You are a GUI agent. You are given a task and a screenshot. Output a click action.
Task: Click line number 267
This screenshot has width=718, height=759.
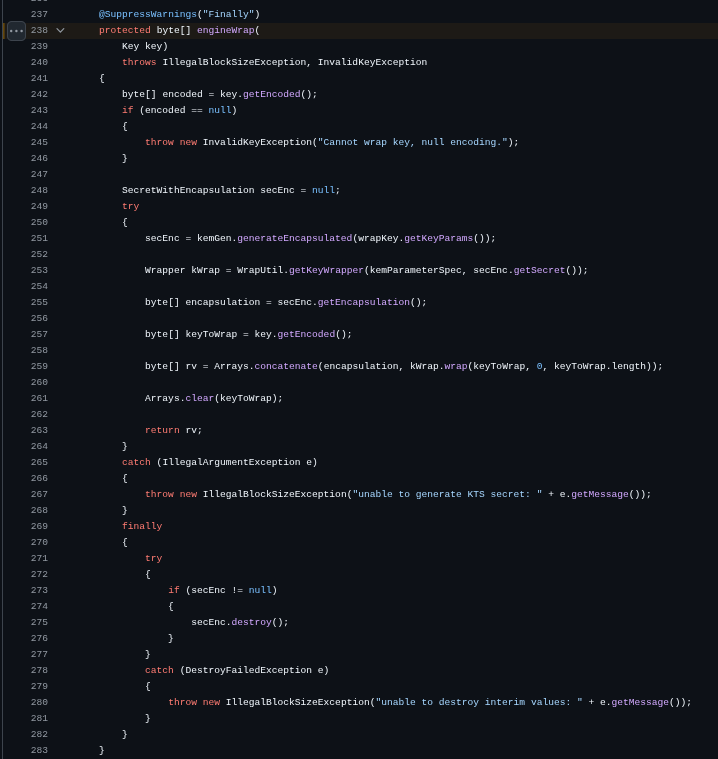click(39, 494)
